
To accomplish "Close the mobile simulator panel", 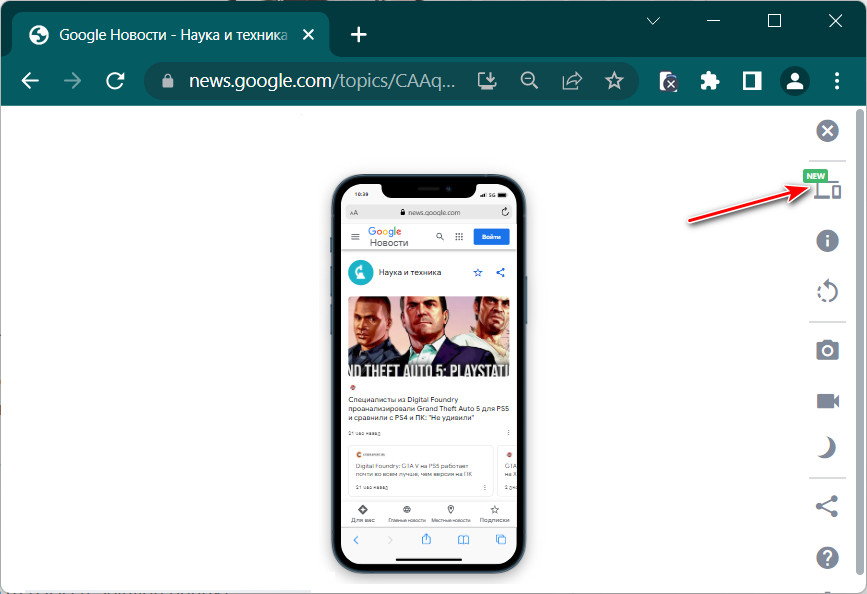I will [827, 131].
